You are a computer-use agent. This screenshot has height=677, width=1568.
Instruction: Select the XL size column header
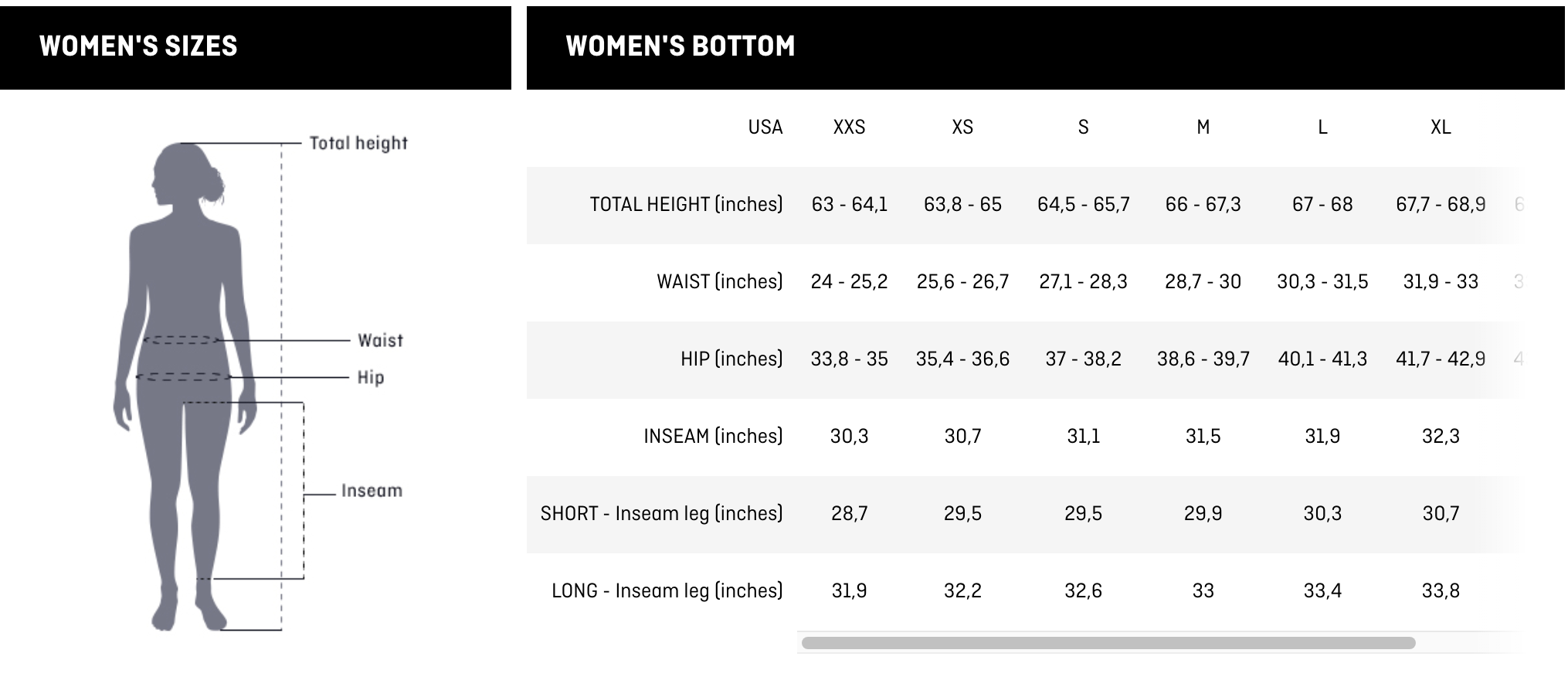1441,128
